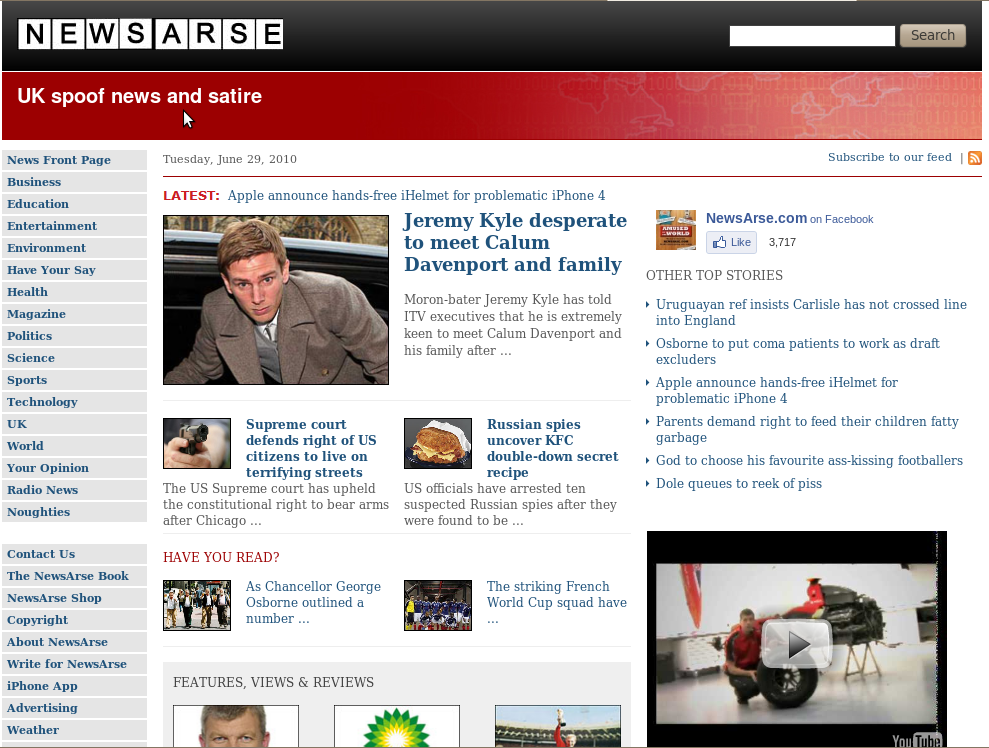The width and height of the screenshot is (989, 748).
Task: Click the handgun story thumbnail
Action: 197,443
